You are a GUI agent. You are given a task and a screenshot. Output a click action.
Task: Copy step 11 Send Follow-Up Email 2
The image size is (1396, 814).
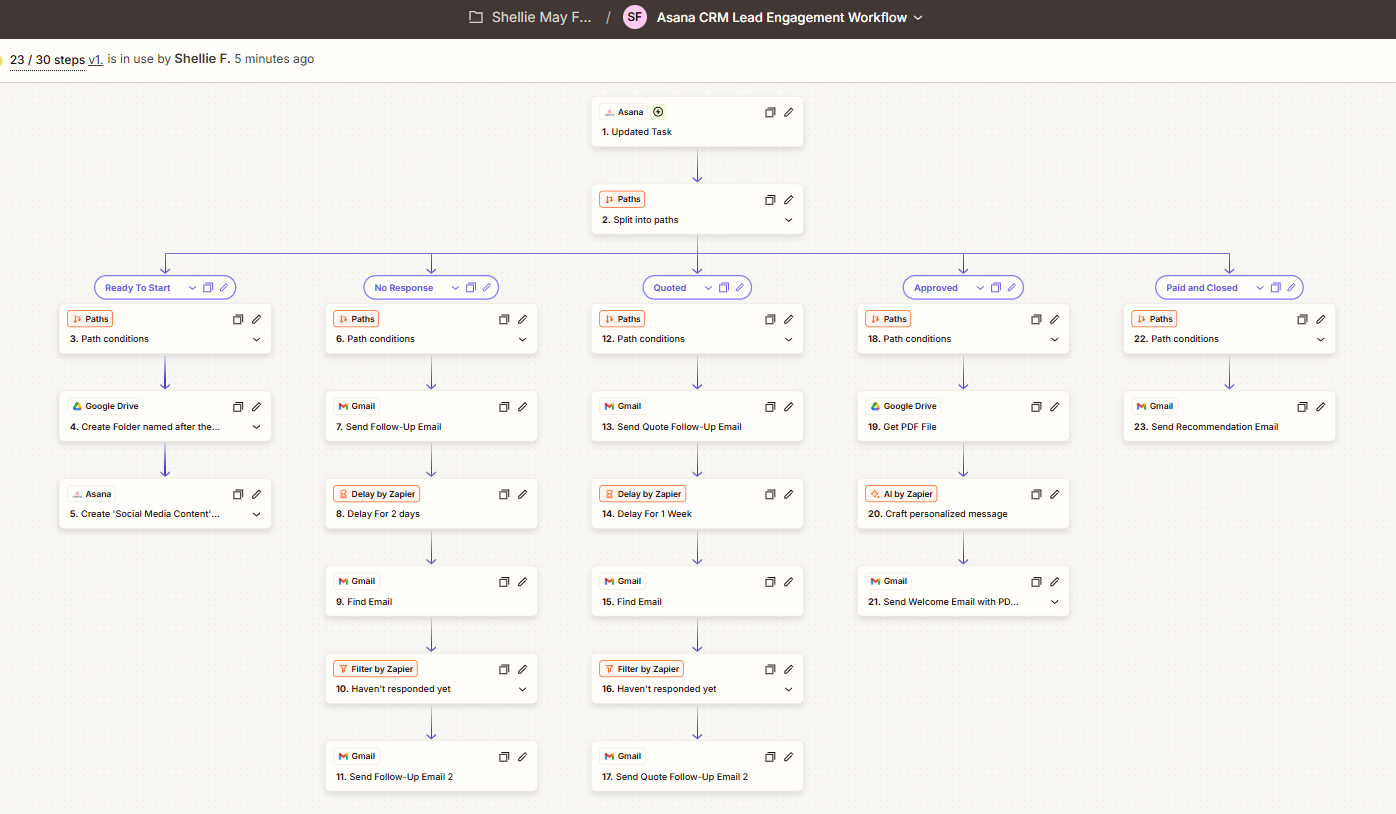[504, 757]
